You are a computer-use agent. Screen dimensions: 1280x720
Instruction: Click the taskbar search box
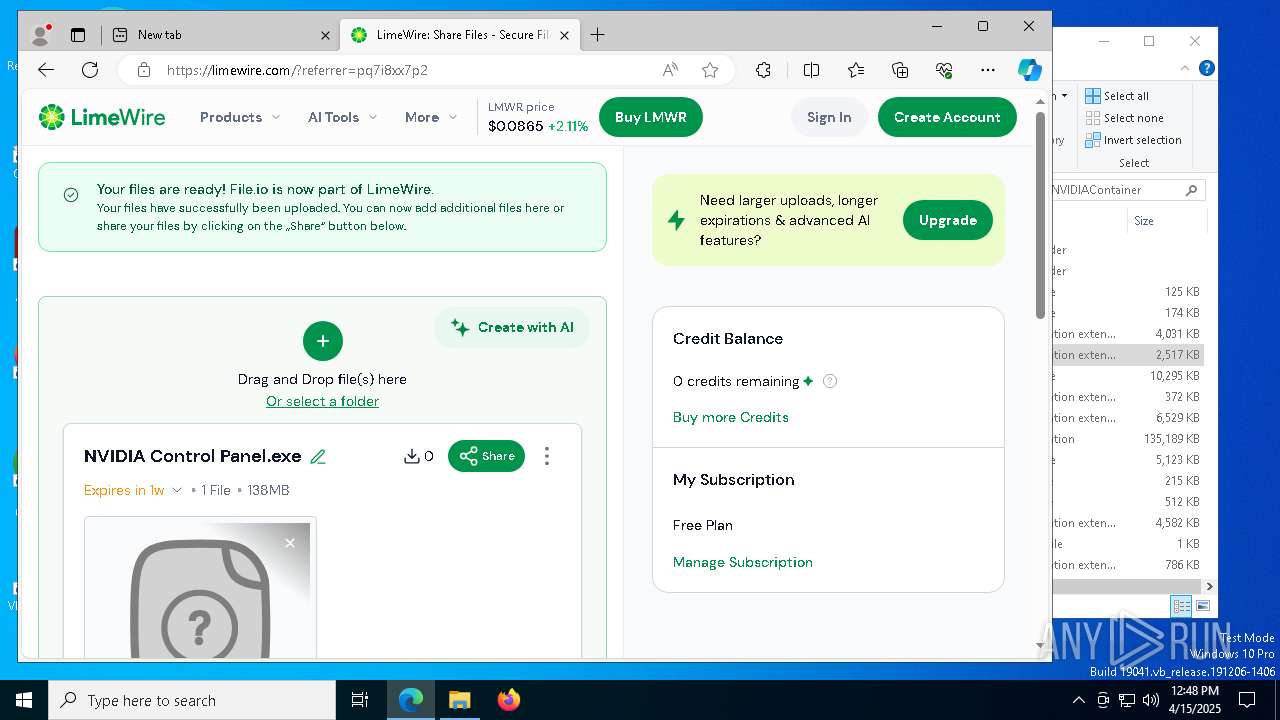tap(192, 700)
